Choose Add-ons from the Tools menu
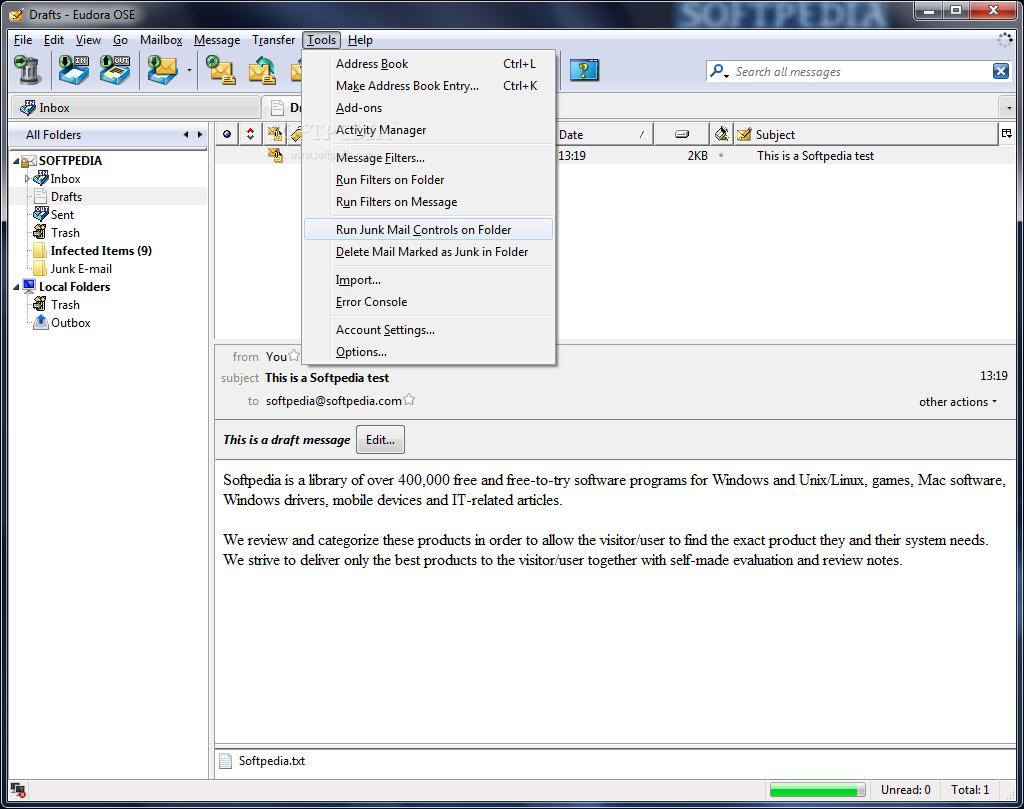 coord(428,108)
